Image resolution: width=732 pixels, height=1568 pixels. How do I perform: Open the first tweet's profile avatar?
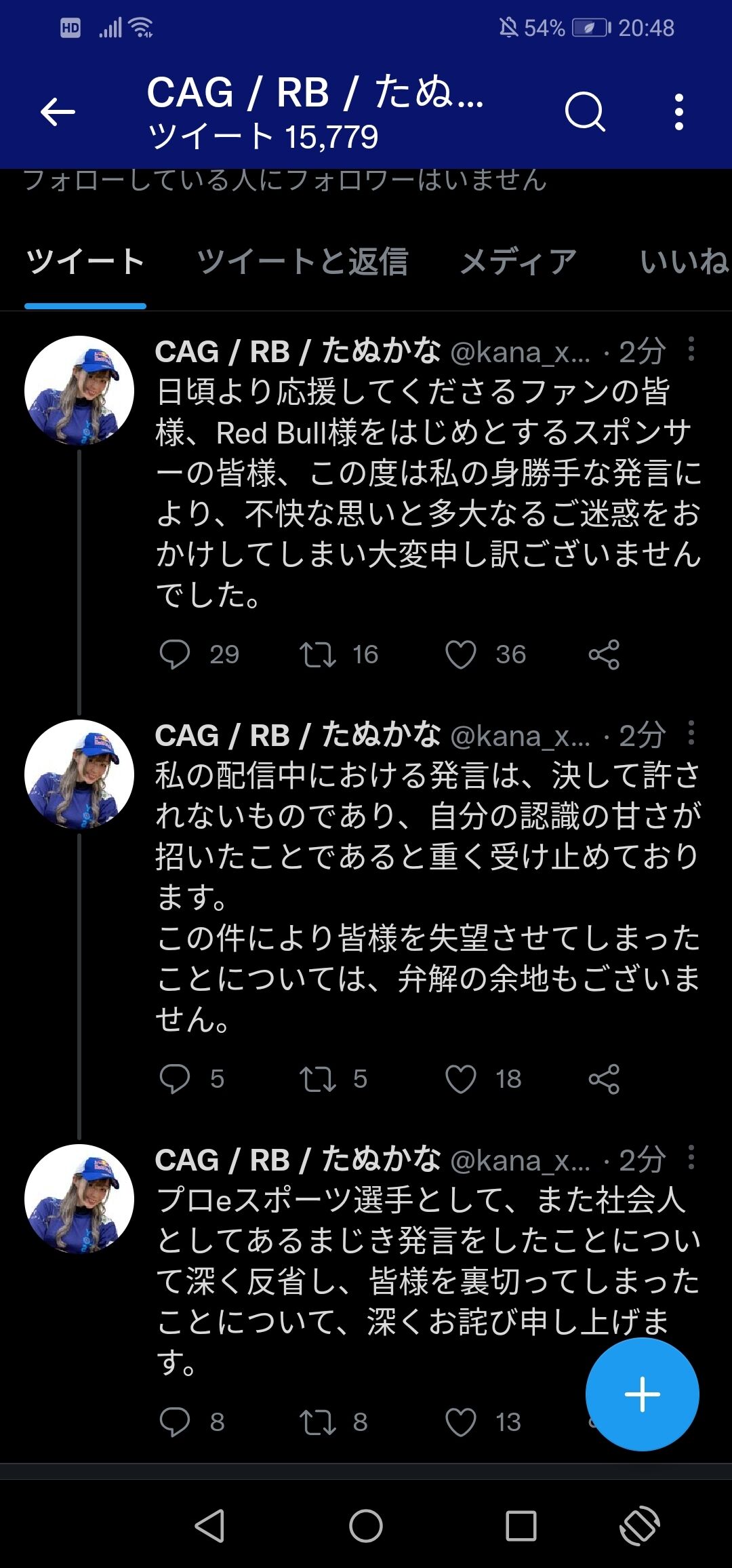click(x=79, y=391)
